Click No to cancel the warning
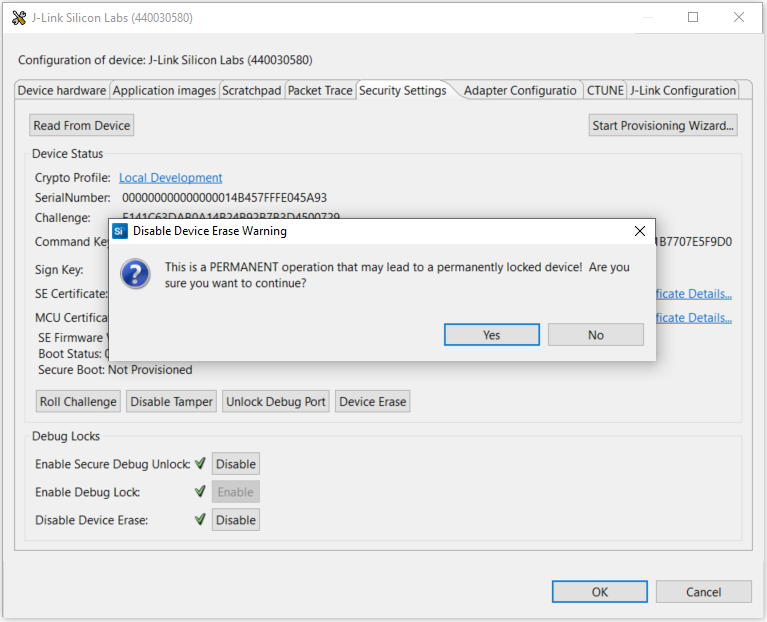Image resolution: width=767 pixels, height=622 pixels. coord(595,335)
